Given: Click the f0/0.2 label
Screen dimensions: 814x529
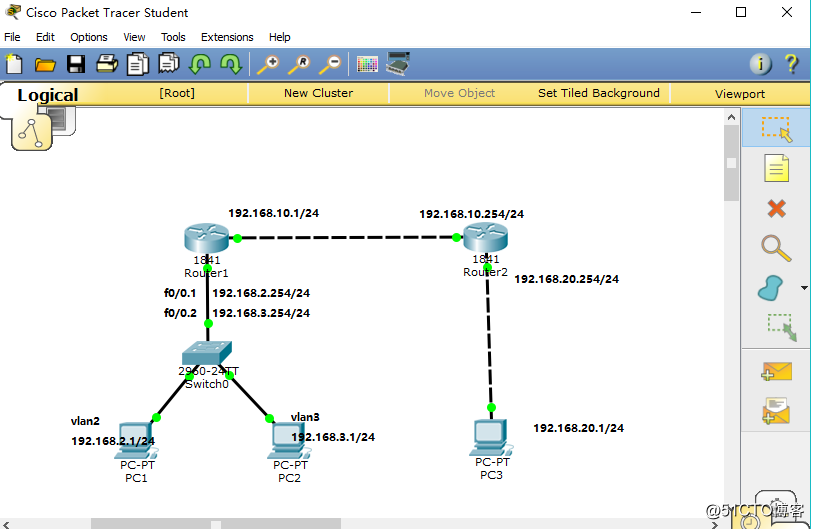Looking at the screenshot, I should tap(180, 314).
